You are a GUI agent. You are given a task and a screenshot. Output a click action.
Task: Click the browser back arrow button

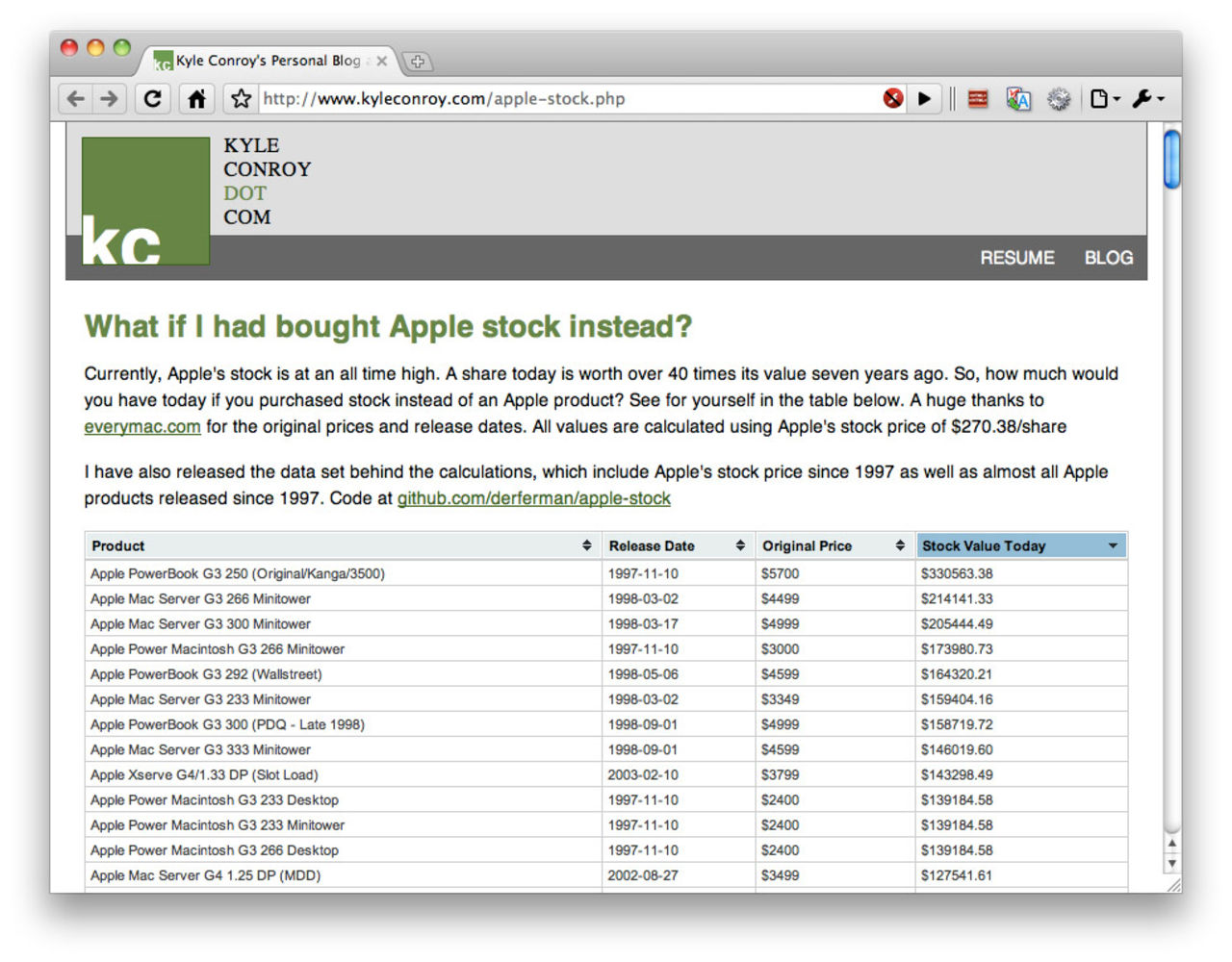76,98
